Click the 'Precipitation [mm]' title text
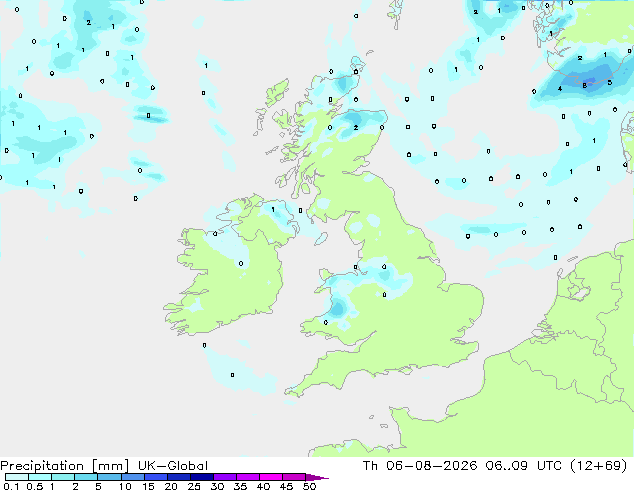The width and height of the screenshot is (634, 490). 65,466
